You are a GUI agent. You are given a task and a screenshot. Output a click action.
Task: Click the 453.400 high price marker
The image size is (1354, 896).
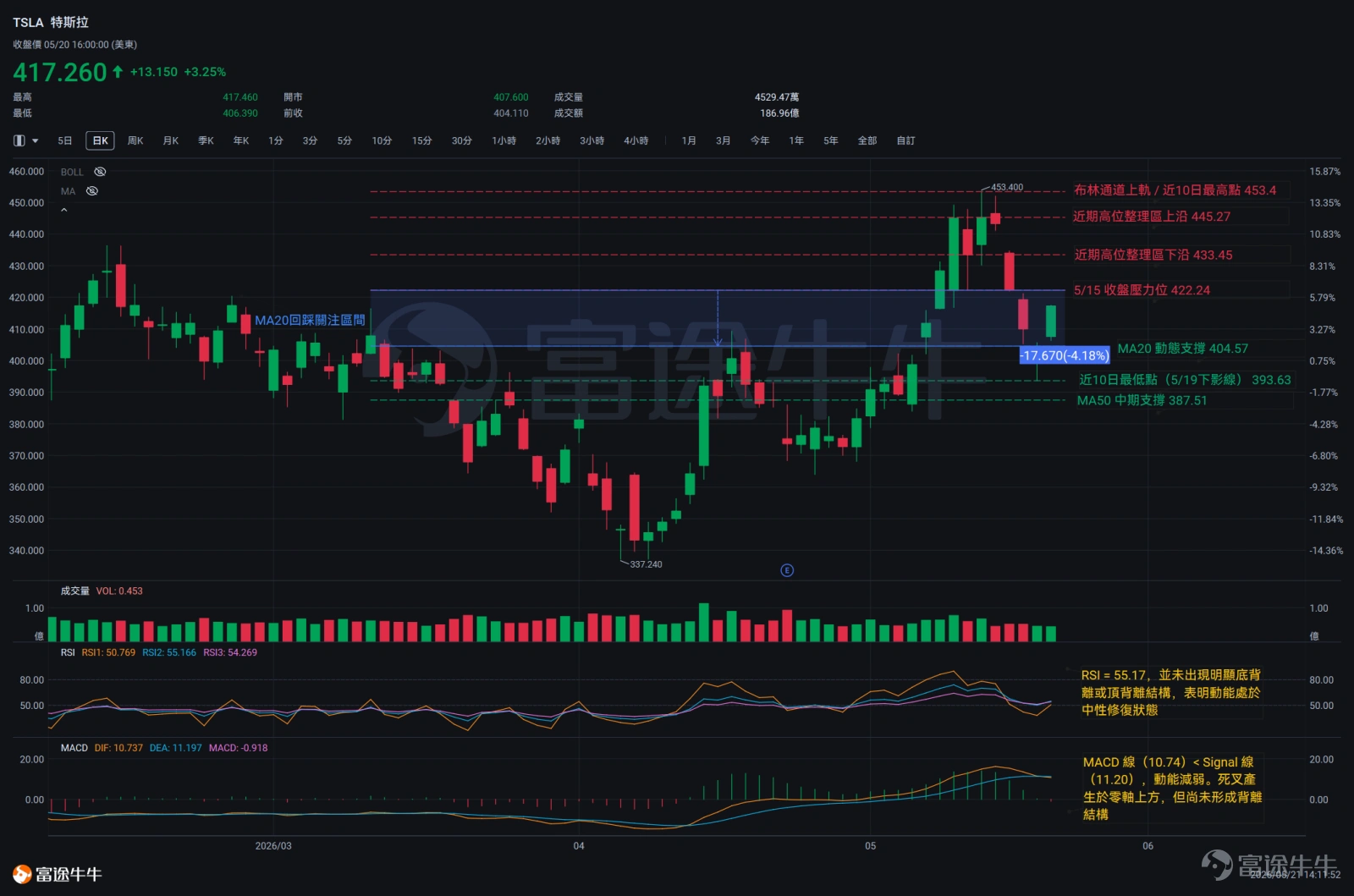pos(1007,188)
